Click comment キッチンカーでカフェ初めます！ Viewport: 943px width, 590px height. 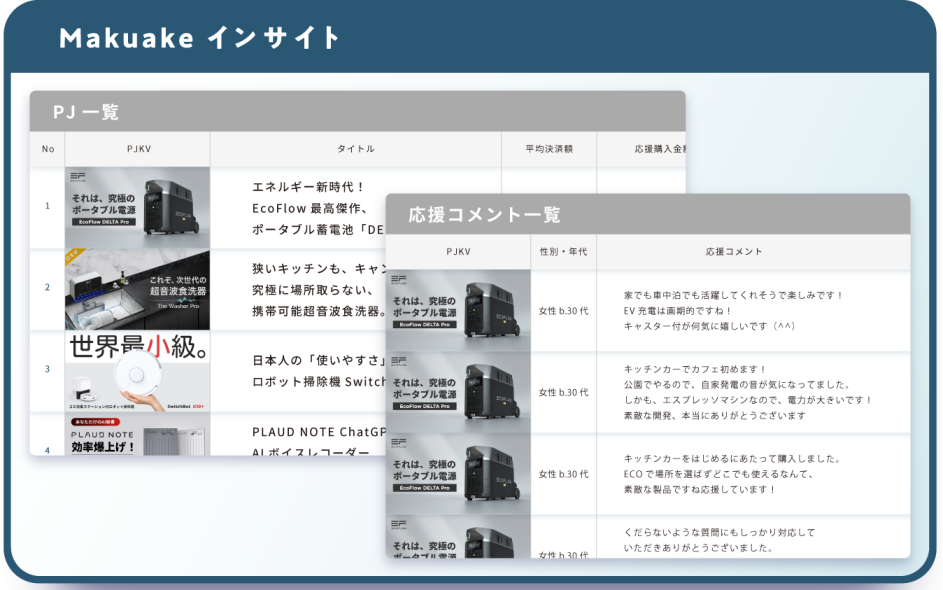coord(695,369)
